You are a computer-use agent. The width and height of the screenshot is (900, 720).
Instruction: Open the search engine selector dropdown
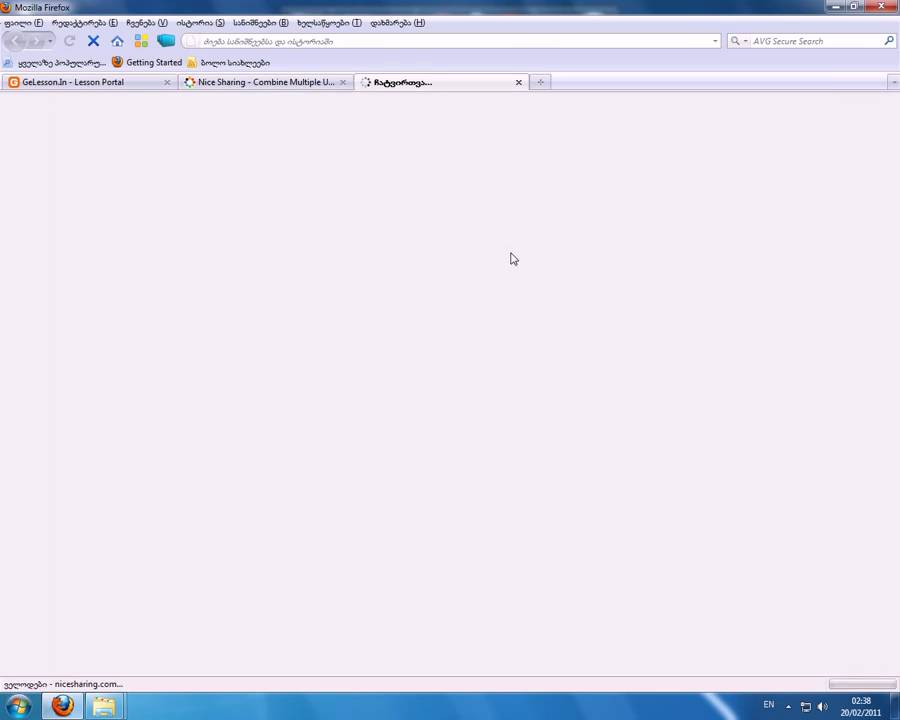(x=738, y=41)
